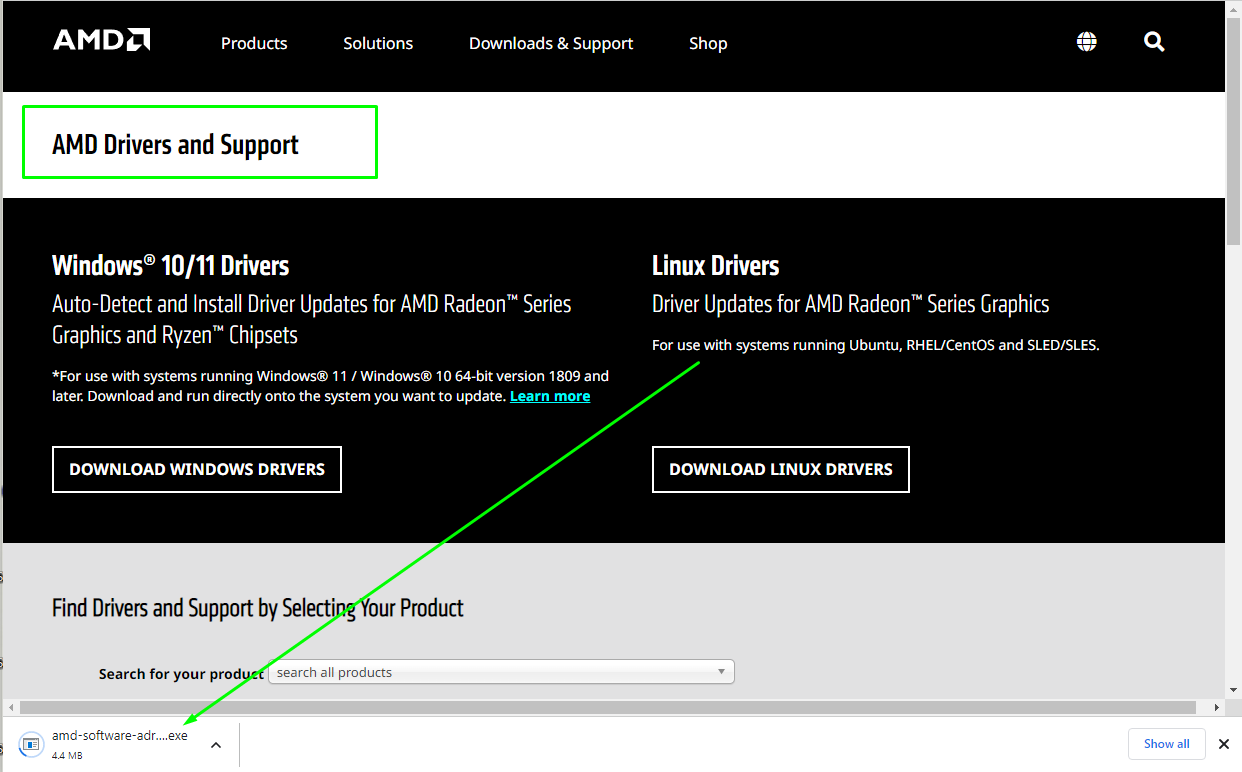Click Find Drivers and Support heading
1242x772 pixels.
(x=258, y=608)
